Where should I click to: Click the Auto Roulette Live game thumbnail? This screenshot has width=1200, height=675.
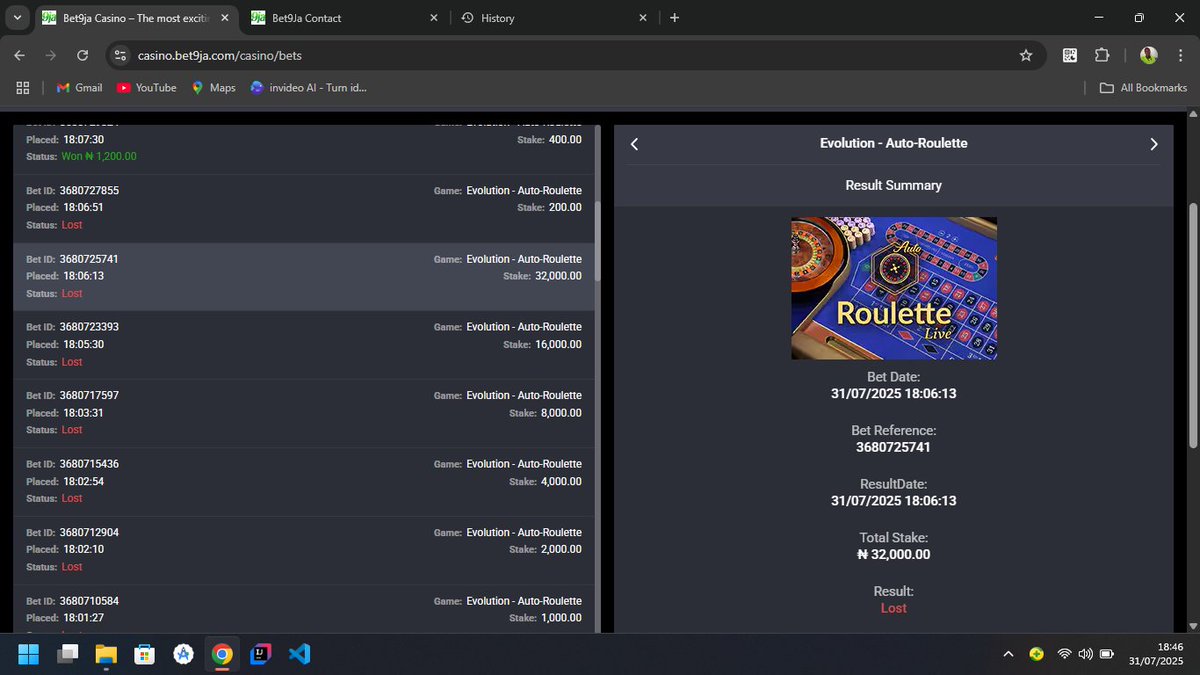[x=894, y=289]
